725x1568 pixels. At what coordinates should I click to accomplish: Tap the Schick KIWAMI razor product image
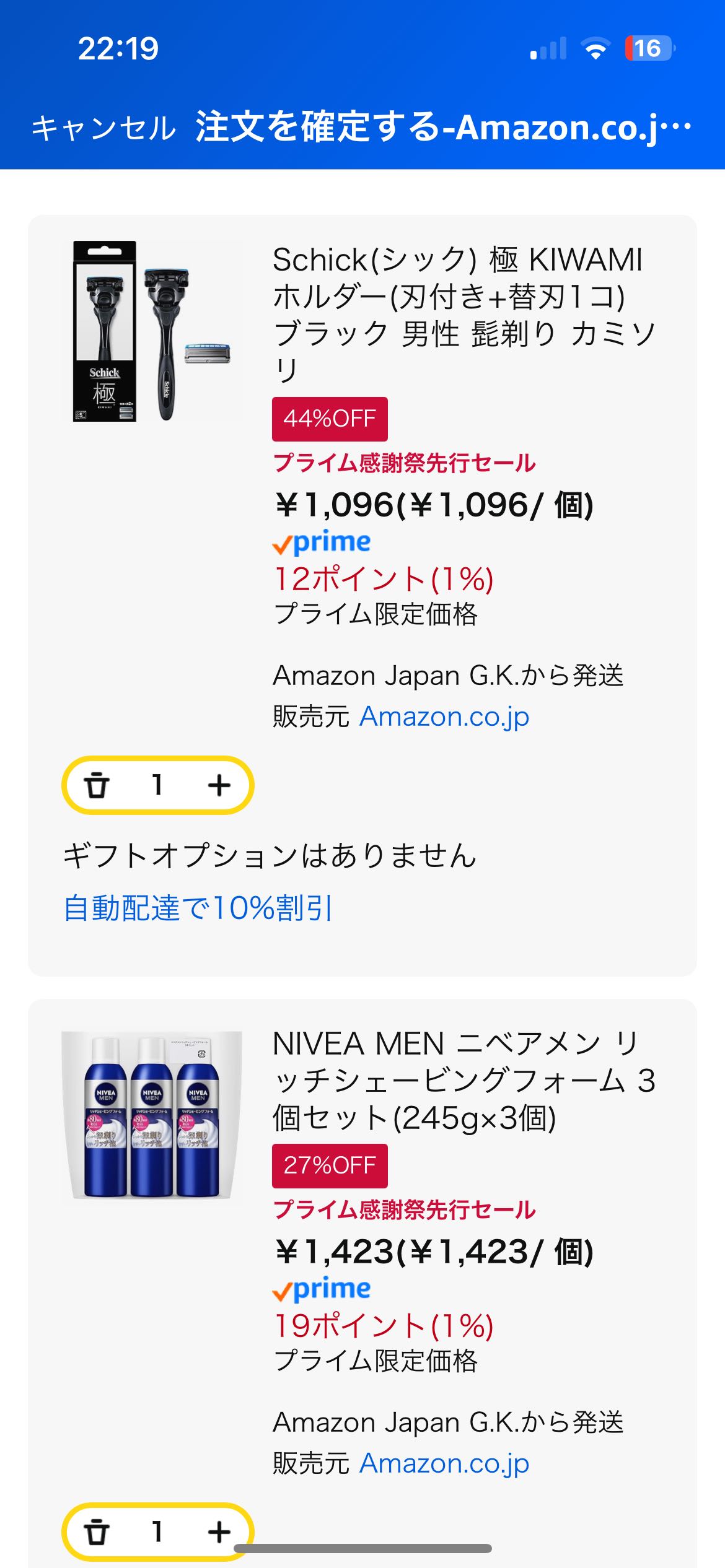coord(152,331)
